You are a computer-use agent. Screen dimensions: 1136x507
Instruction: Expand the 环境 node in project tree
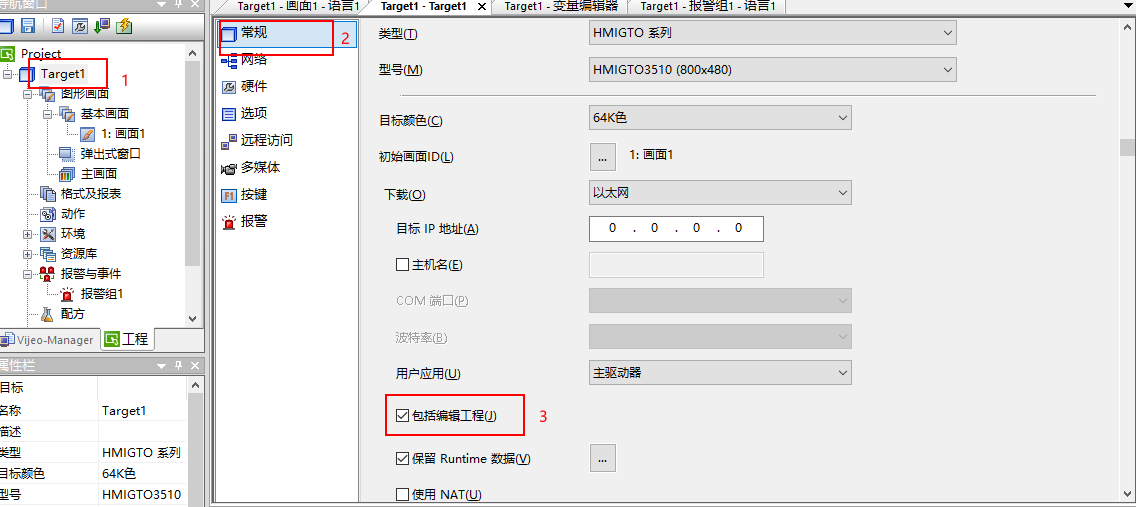28,234
